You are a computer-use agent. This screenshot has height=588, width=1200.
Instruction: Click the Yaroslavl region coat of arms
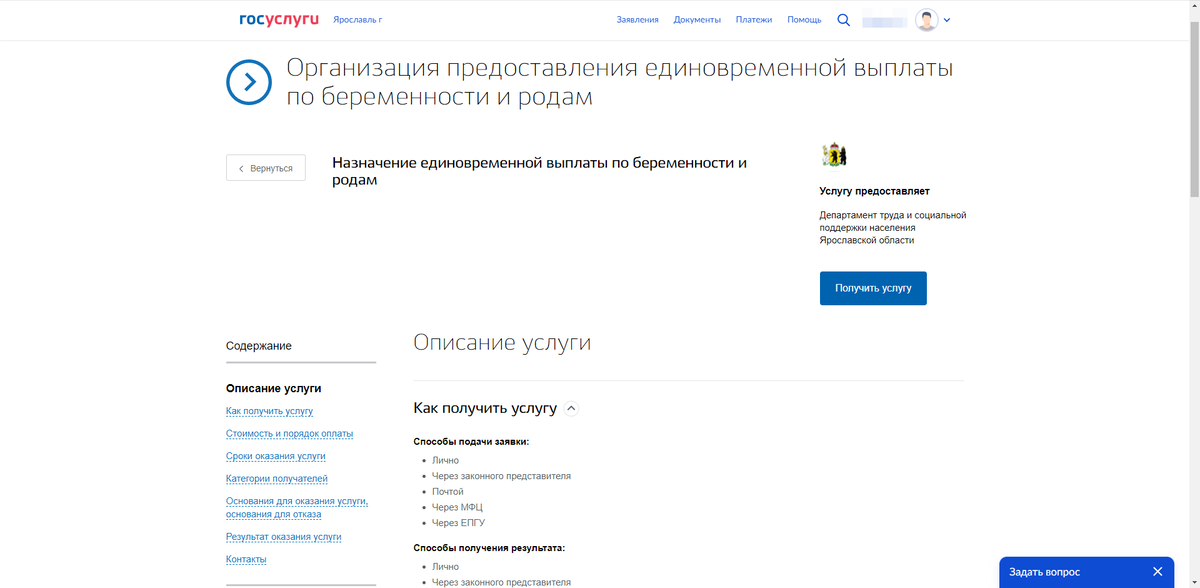click(x=834, y=154)
